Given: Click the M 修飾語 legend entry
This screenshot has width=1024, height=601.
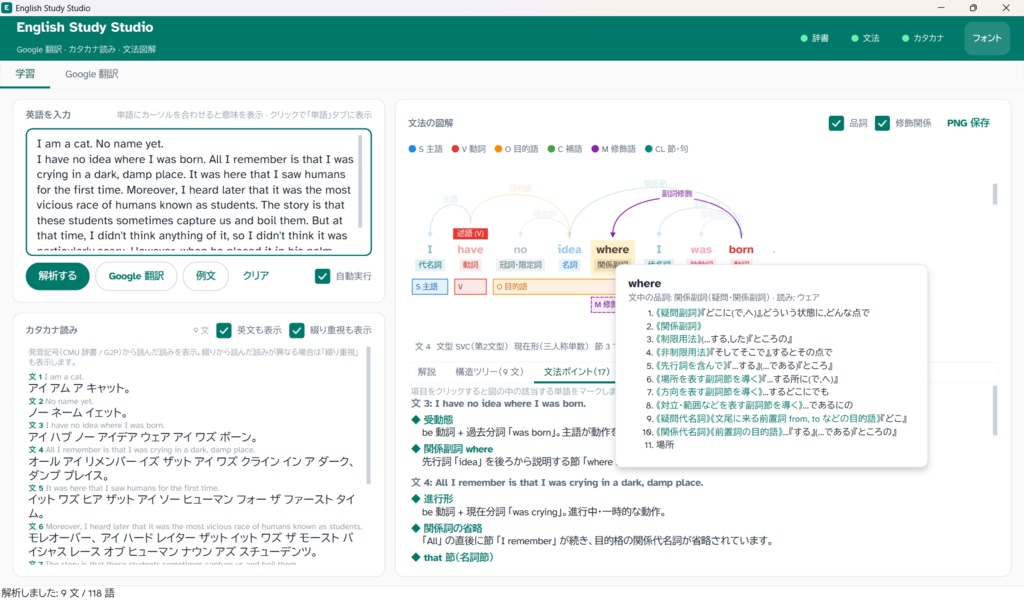Looking at the screenshot, I should click(x=613, y=149).
